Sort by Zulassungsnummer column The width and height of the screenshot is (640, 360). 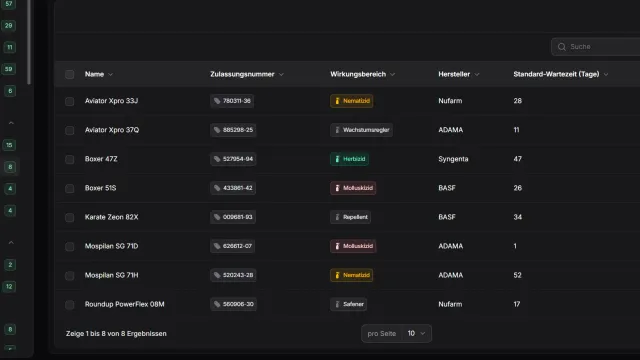pos(247,74)
